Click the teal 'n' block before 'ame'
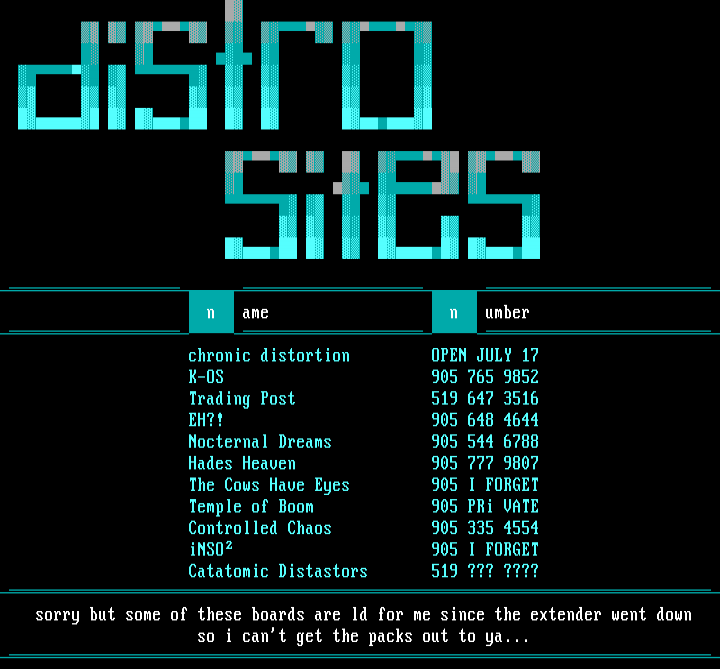 tap(210, 313)
